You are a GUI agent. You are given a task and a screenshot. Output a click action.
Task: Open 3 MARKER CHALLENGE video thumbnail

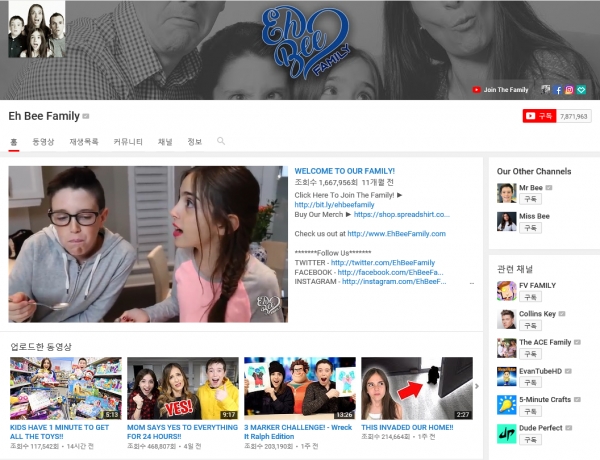[x=300, y=388]
